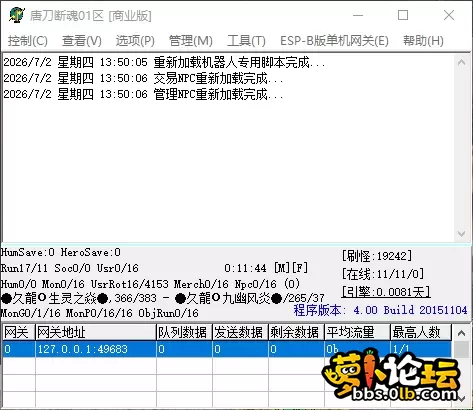
Task: Click log panel scroll down arrow
Action: pos(462,234)
